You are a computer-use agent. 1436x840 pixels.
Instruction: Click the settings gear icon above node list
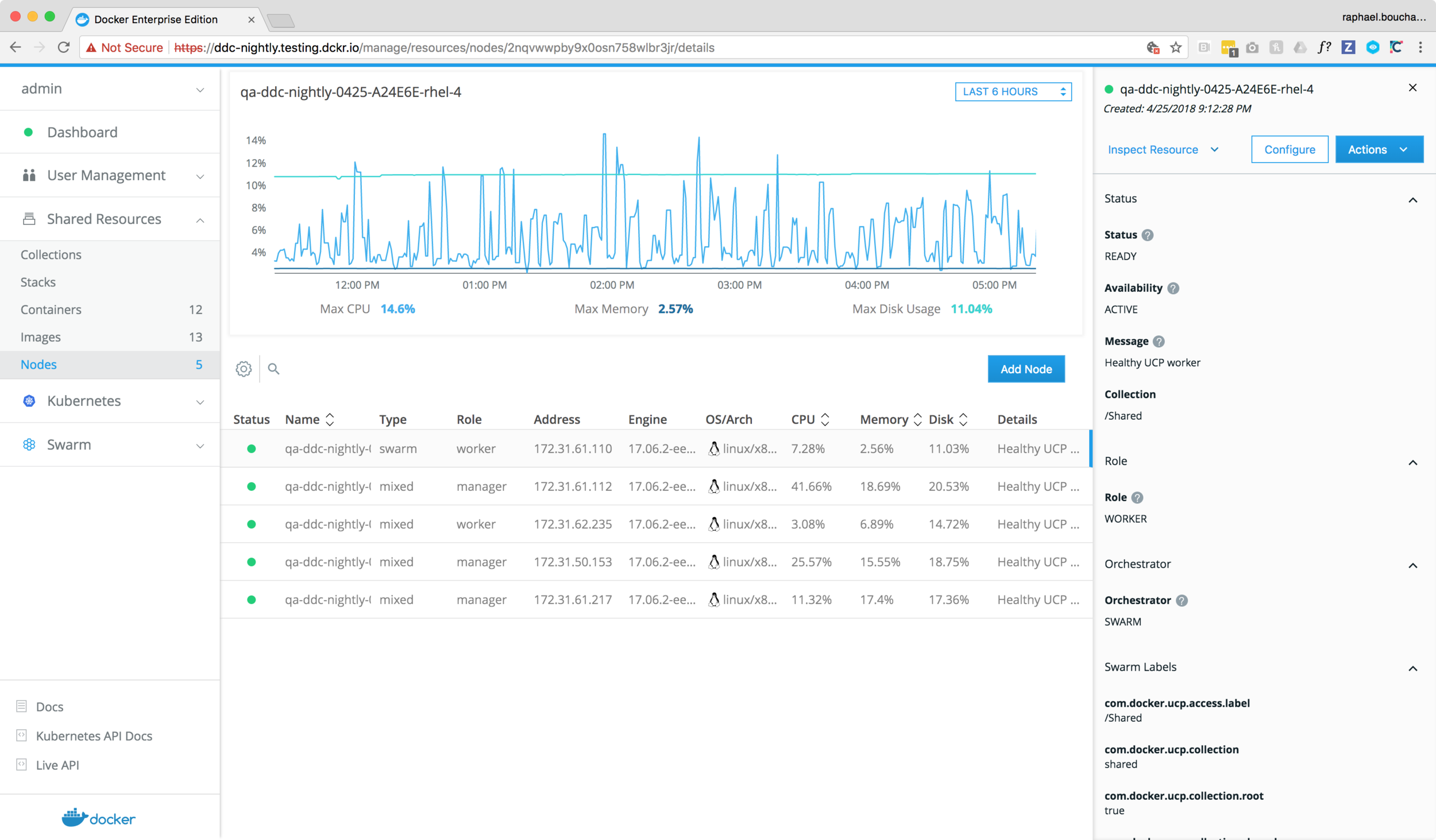pyautogui.click(x=244, y=368)
